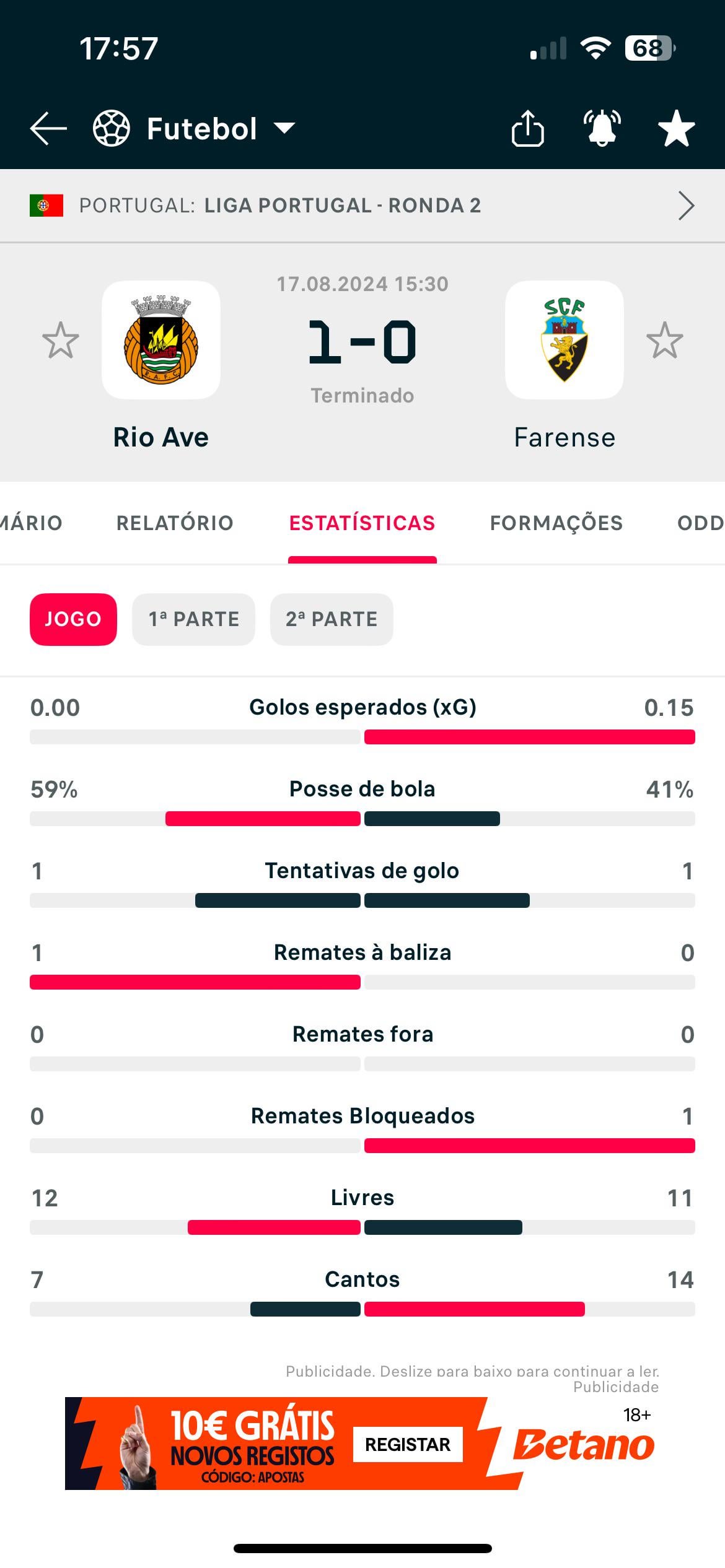
Task: Tap the Rio Ave club crest
Action: [x=161, y=340]
